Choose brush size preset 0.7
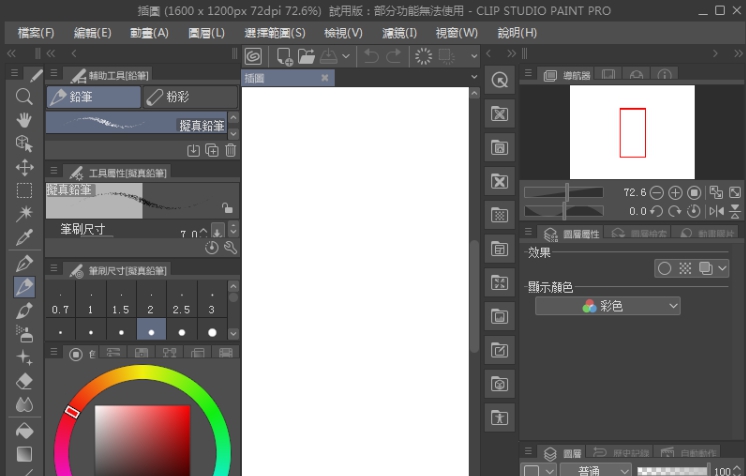Viewport: 746px width, 476px height. [60, 299]
